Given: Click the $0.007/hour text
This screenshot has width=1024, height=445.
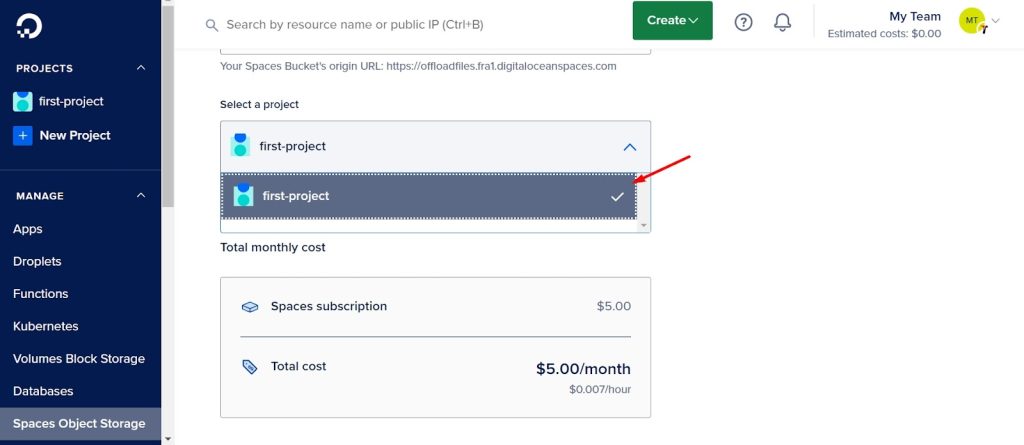Looking at the screenshot, I should (600, 389).
